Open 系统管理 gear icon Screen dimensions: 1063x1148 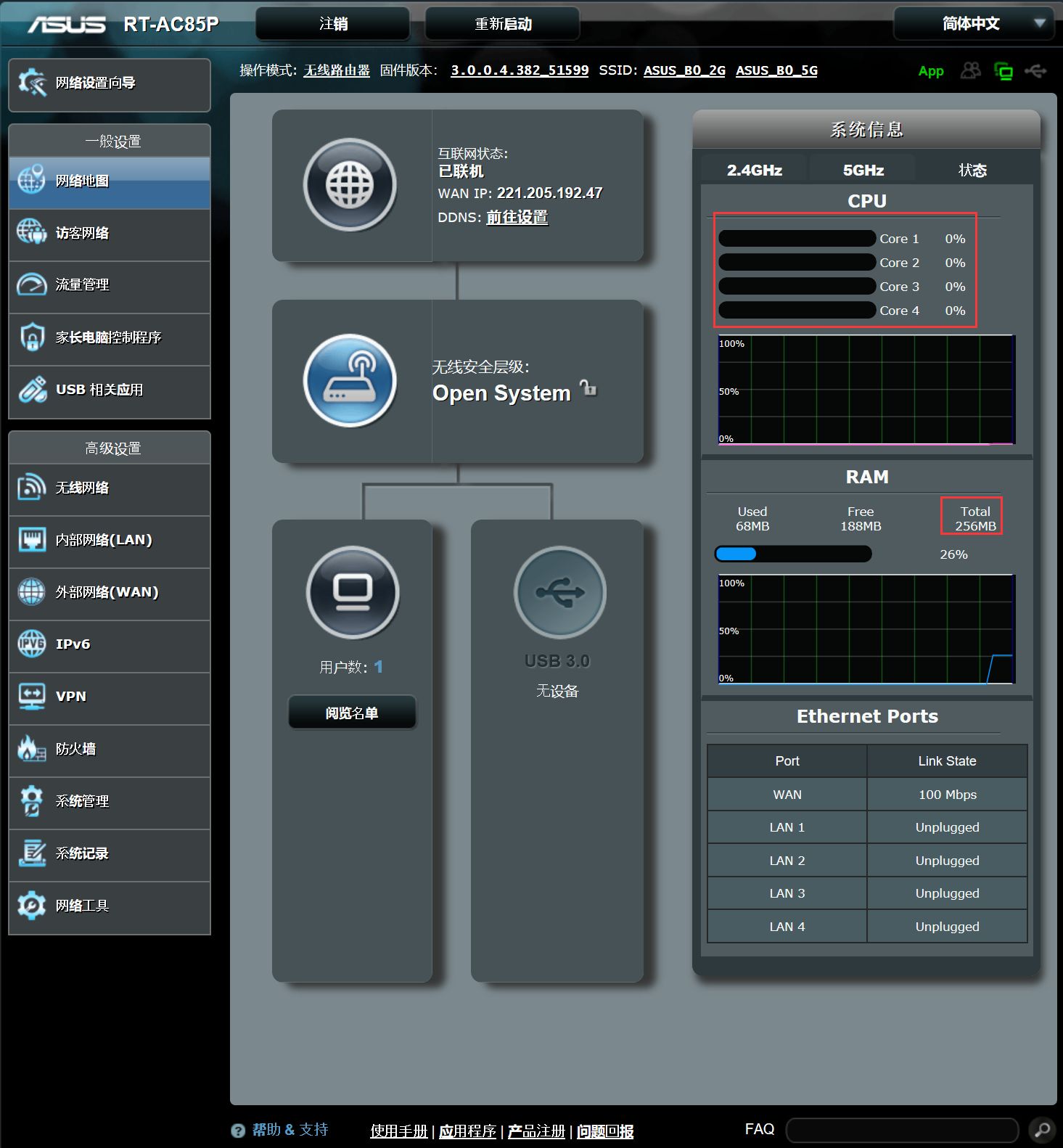(x=31, y=800)
